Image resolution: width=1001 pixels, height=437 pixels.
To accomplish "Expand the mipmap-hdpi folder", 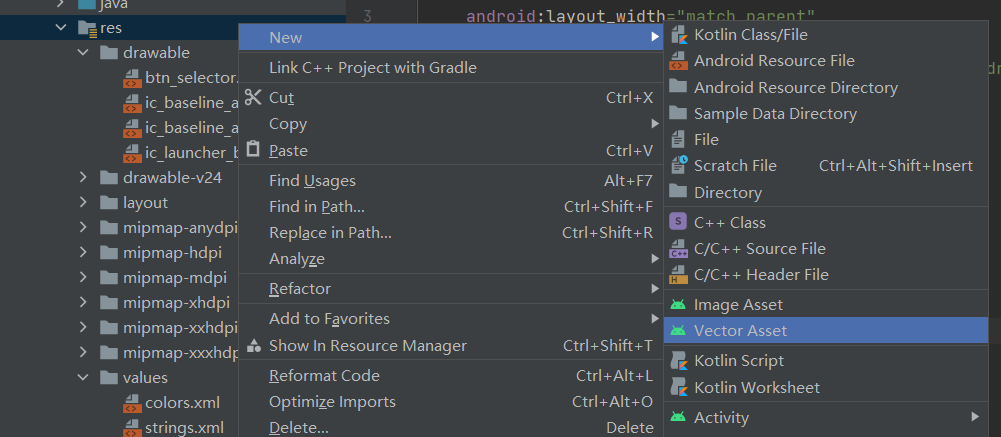I will (x=83, y=252).
